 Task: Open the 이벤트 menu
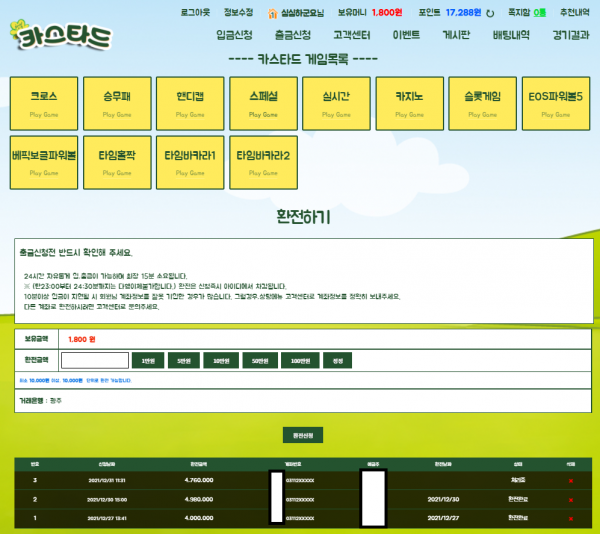406,35
